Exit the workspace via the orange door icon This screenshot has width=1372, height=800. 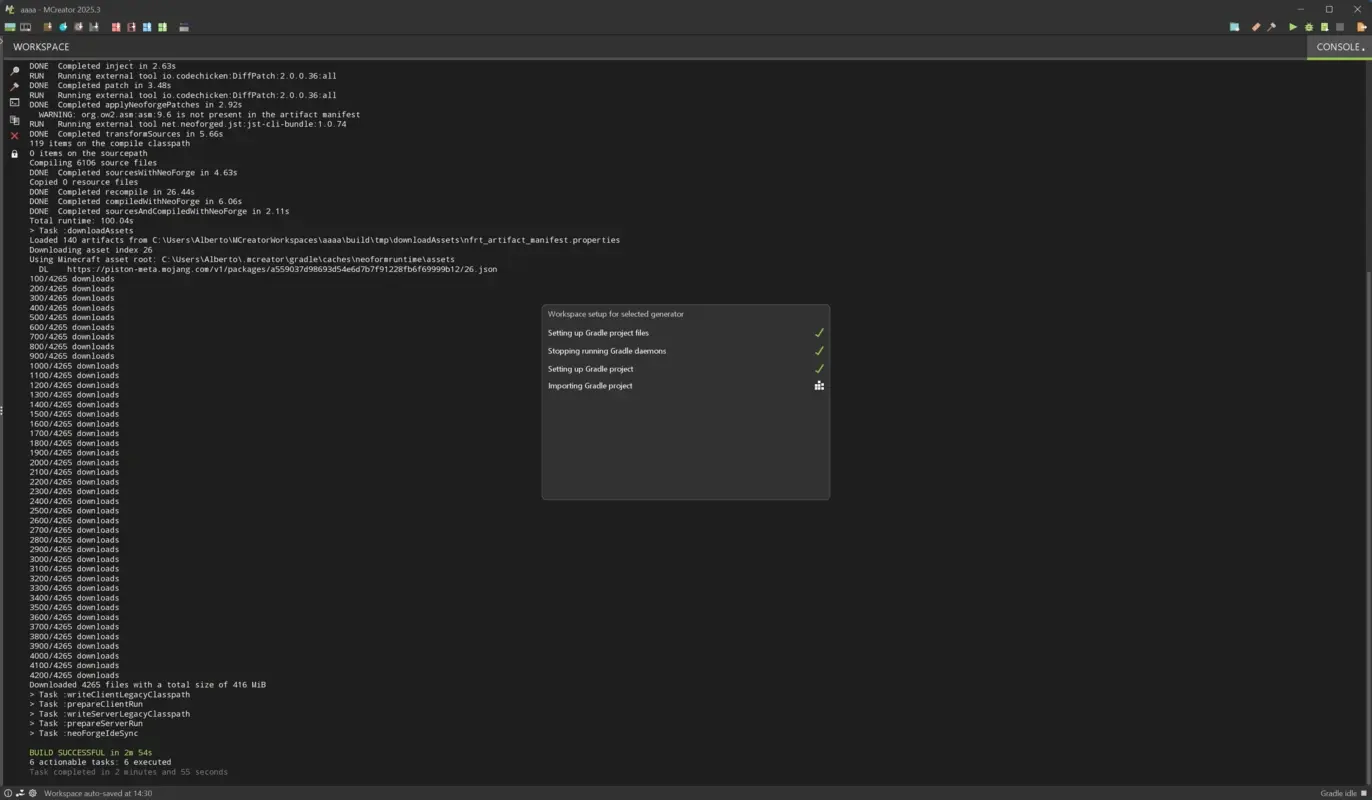[1360, 27]
